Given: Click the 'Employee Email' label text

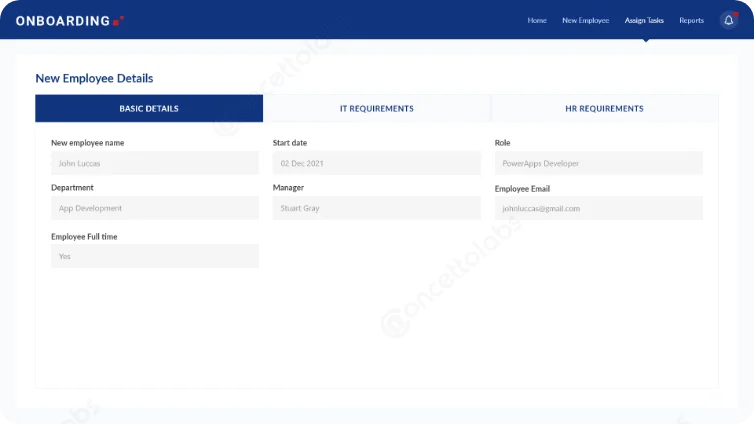Looking at the screenshot, I should tap(522, 188).
